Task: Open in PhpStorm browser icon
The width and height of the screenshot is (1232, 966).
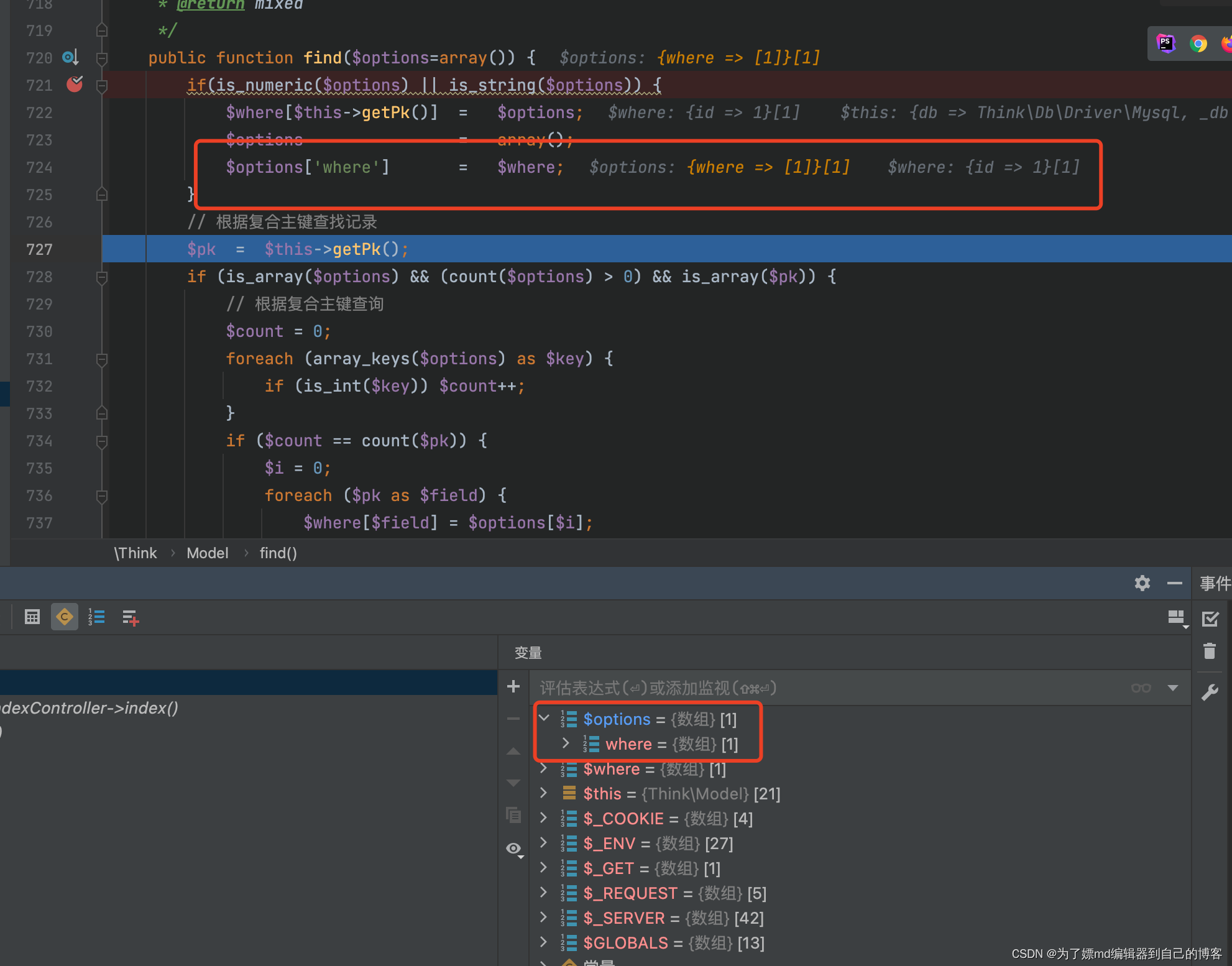Action: pos(1165,44)
